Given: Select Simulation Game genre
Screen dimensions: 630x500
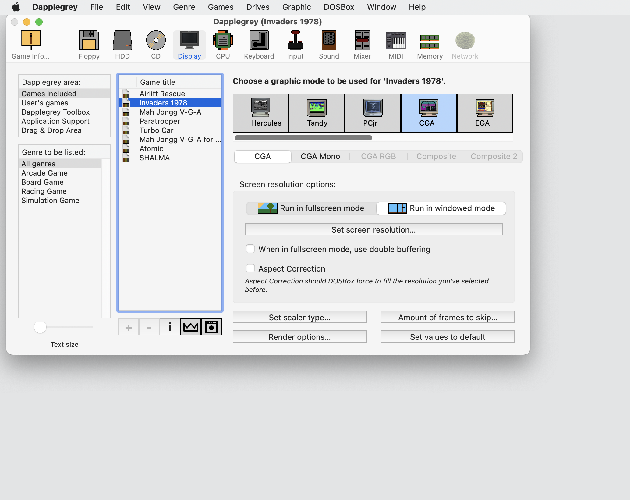Looking at the screenshot, I should 60,200.
